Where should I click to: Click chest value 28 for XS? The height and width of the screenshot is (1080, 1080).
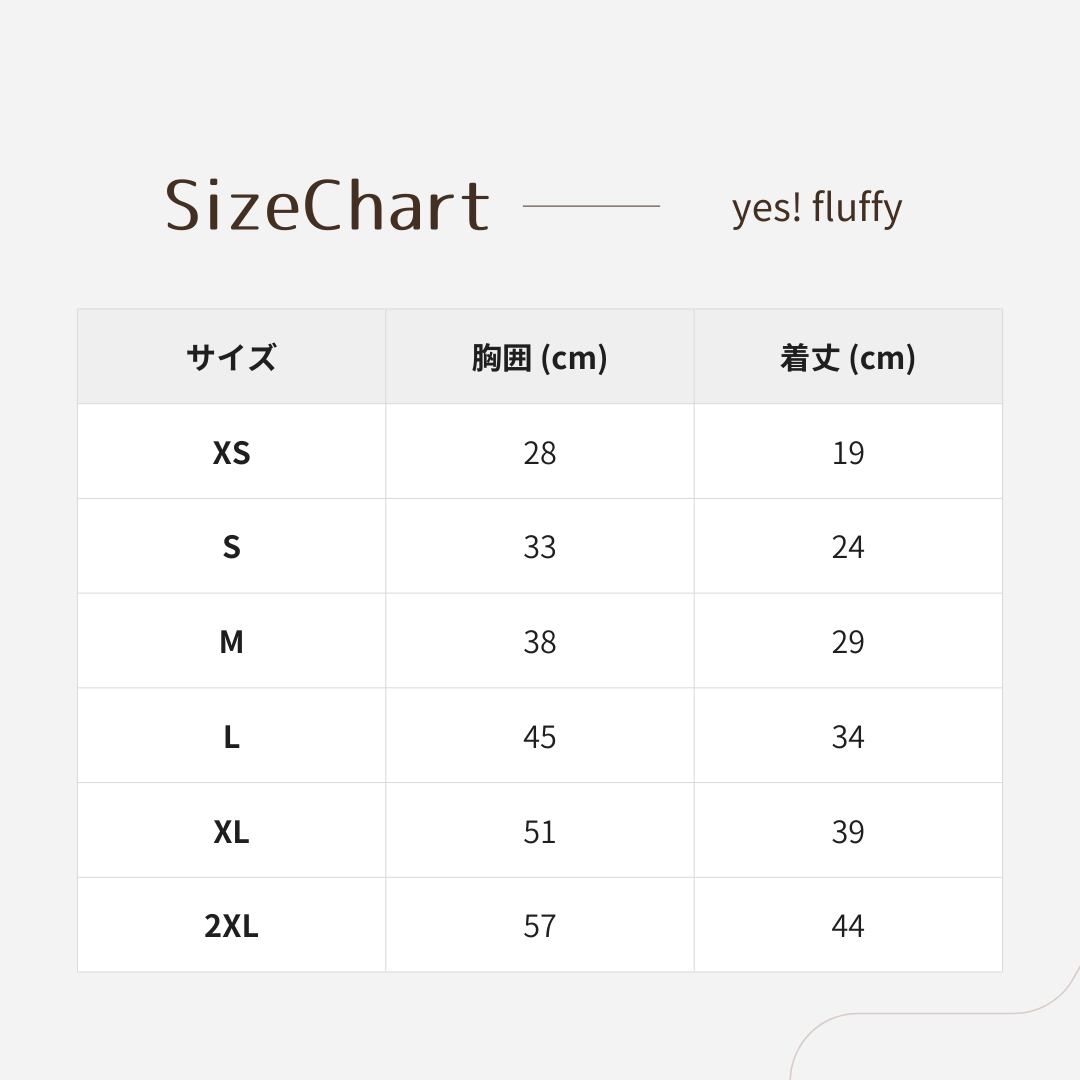click(539, 452)
